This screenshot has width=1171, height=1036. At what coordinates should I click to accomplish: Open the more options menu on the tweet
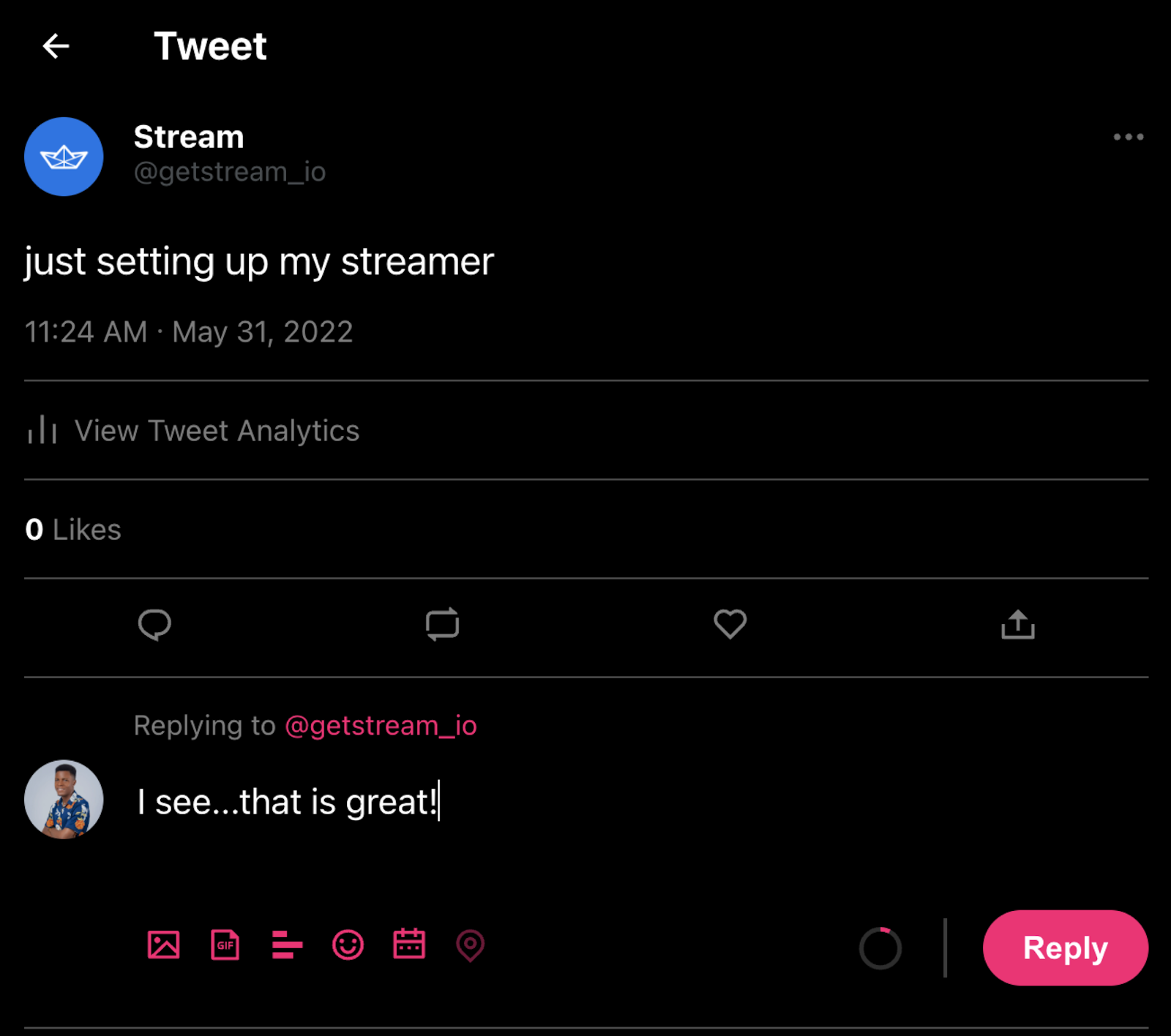(1128, 137)
